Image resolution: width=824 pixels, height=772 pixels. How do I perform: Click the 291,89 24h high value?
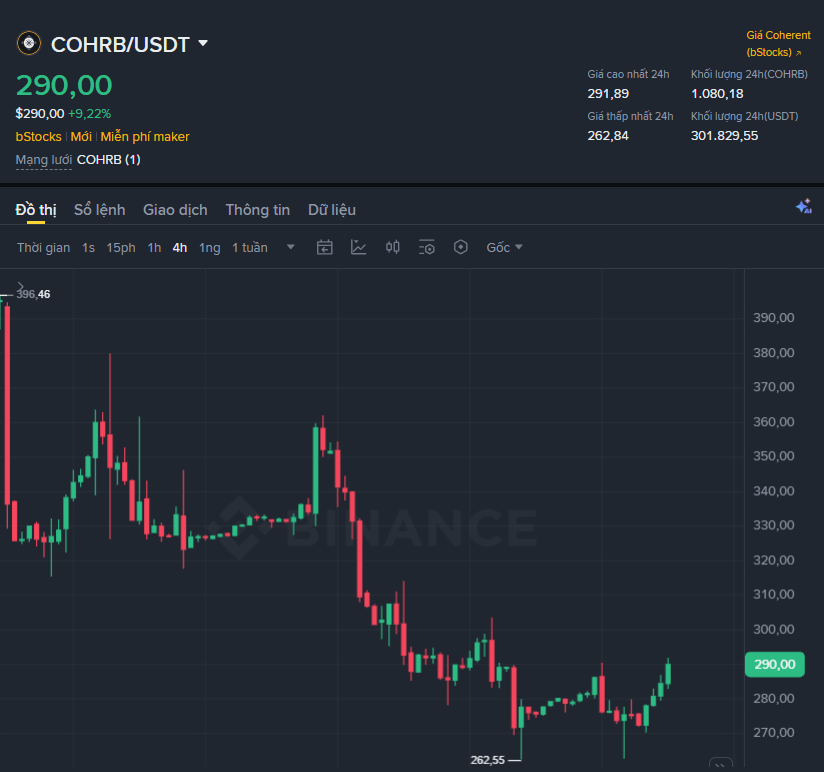(x=608, y=94)
